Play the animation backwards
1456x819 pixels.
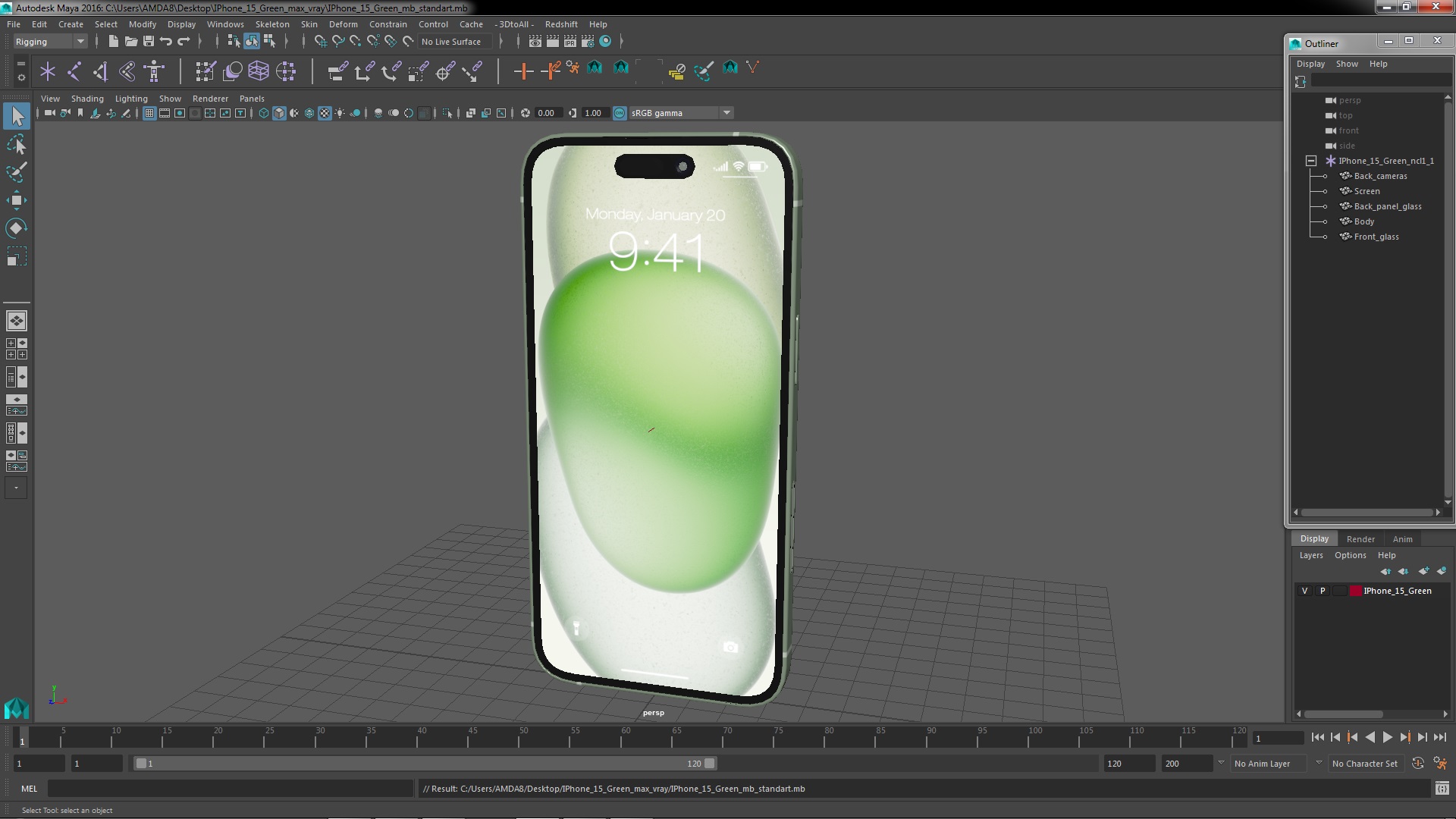click(1370, 737)
